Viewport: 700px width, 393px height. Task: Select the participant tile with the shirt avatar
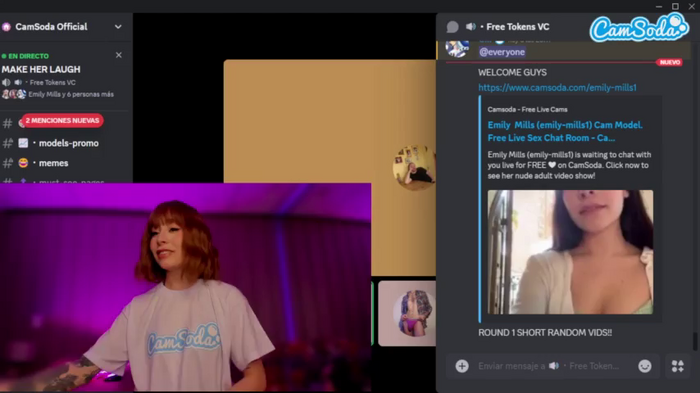click(x=407, y=314)
